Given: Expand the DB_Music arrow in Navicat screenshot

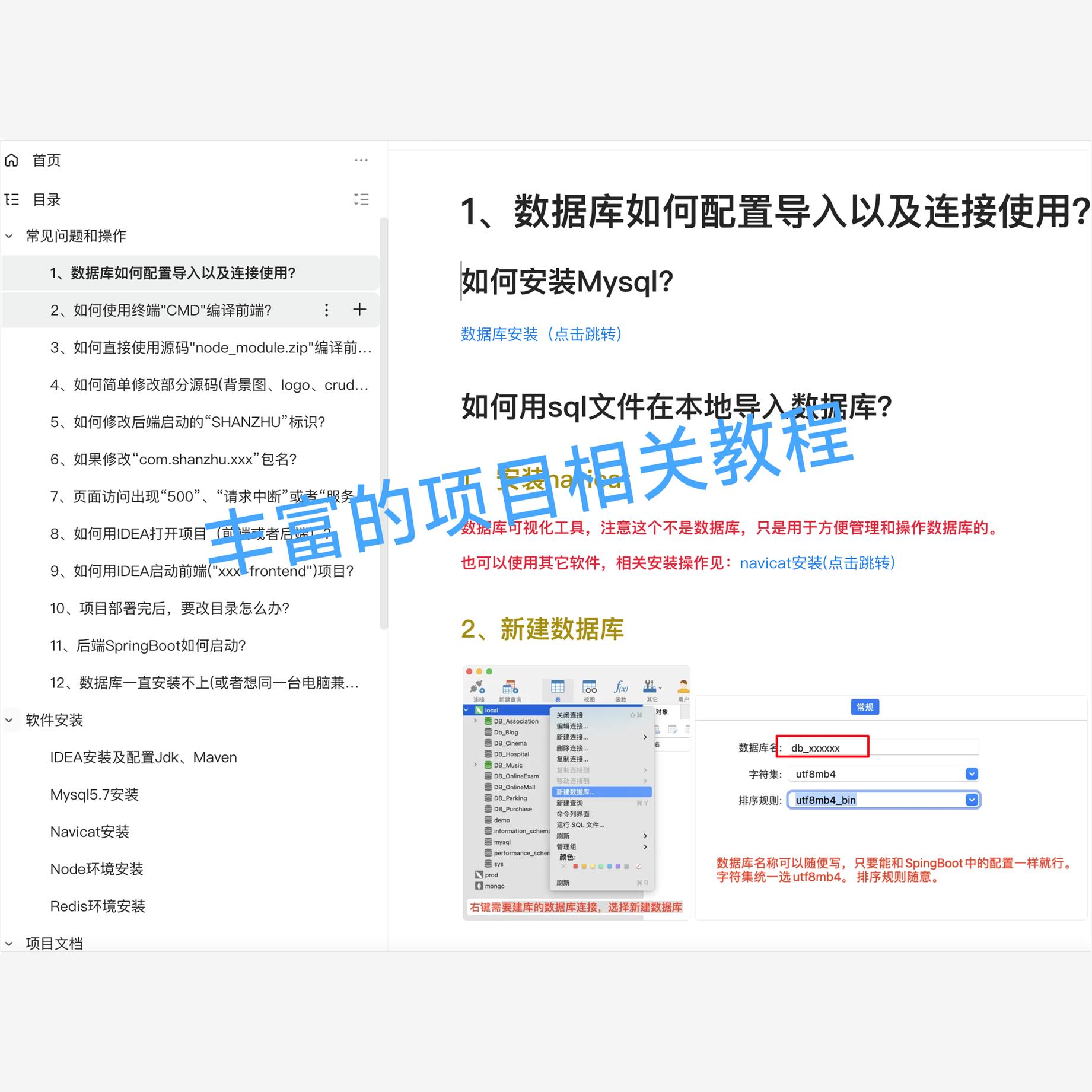Looking at the screenshot, I should (x=476, y=765).
